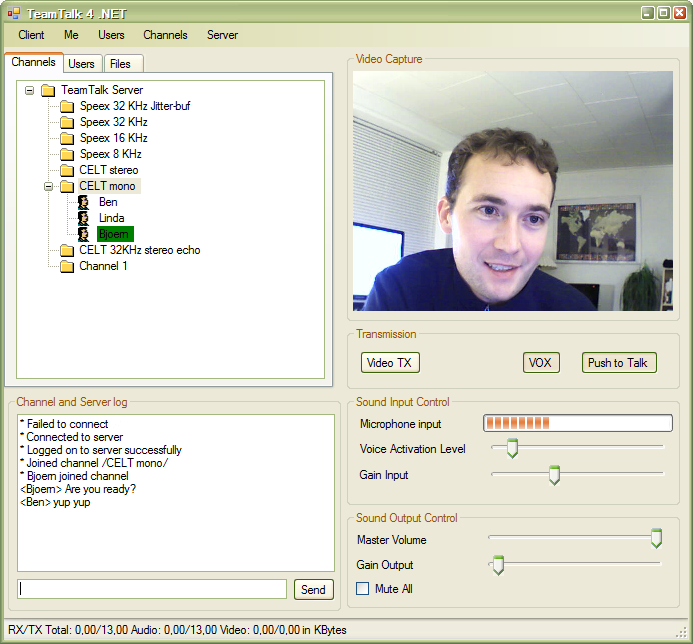The width and height of the screenshot is (693, 644).
Task: Enable the Mute All checkbox
Action: [x=363, y=589]
